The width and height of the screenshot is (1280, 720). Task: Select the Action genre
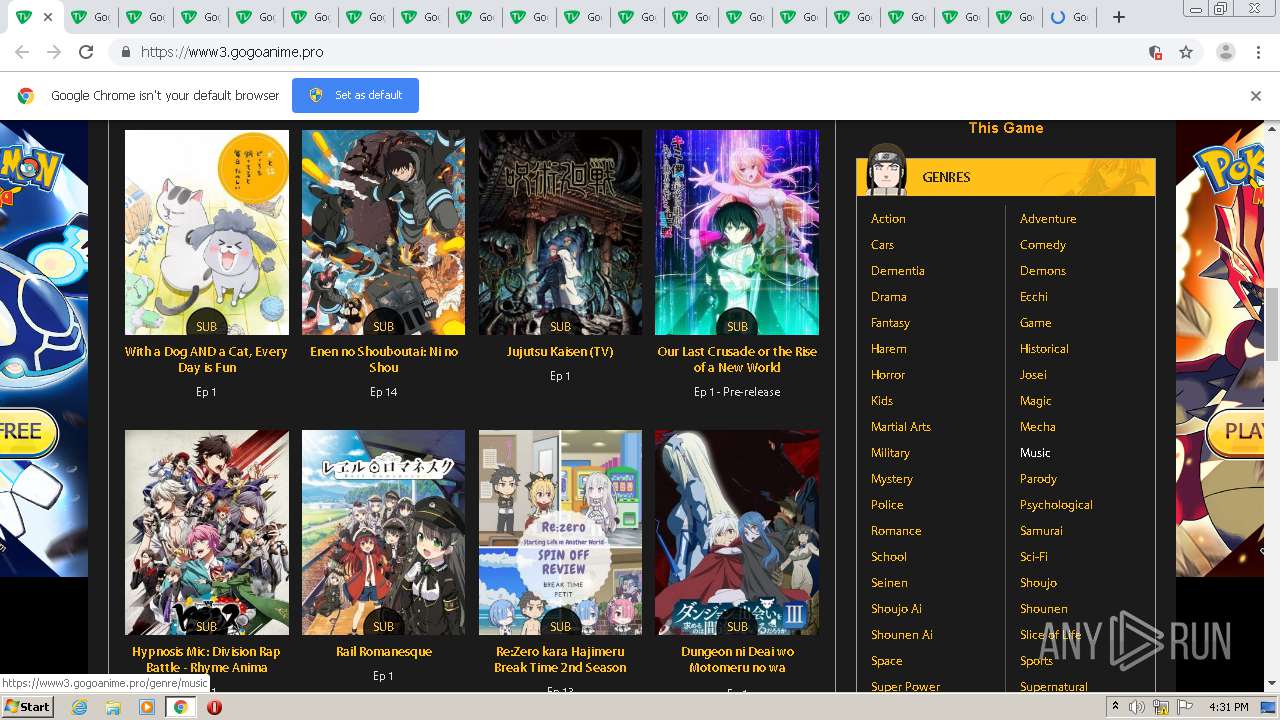click(x=888, y=219)
